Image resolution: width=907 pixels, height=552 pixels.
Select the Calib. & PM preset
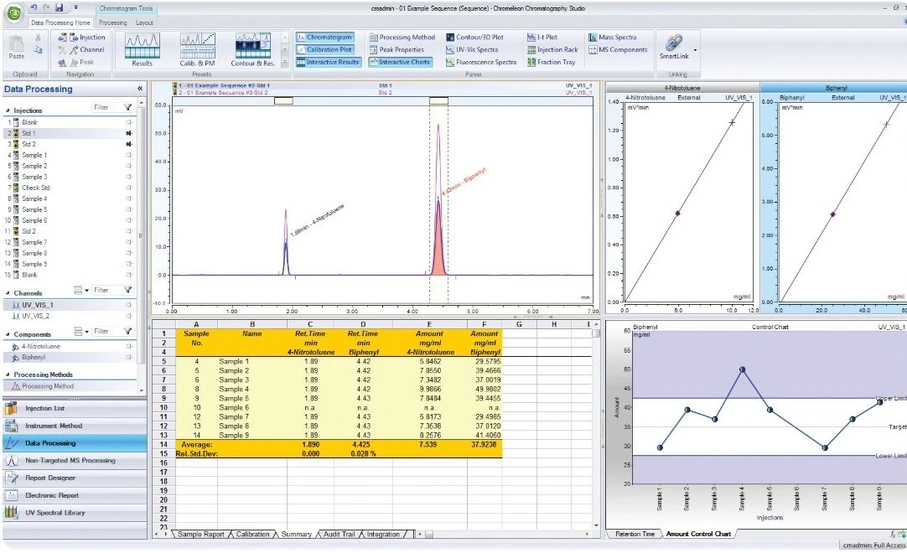click(197, 49)
